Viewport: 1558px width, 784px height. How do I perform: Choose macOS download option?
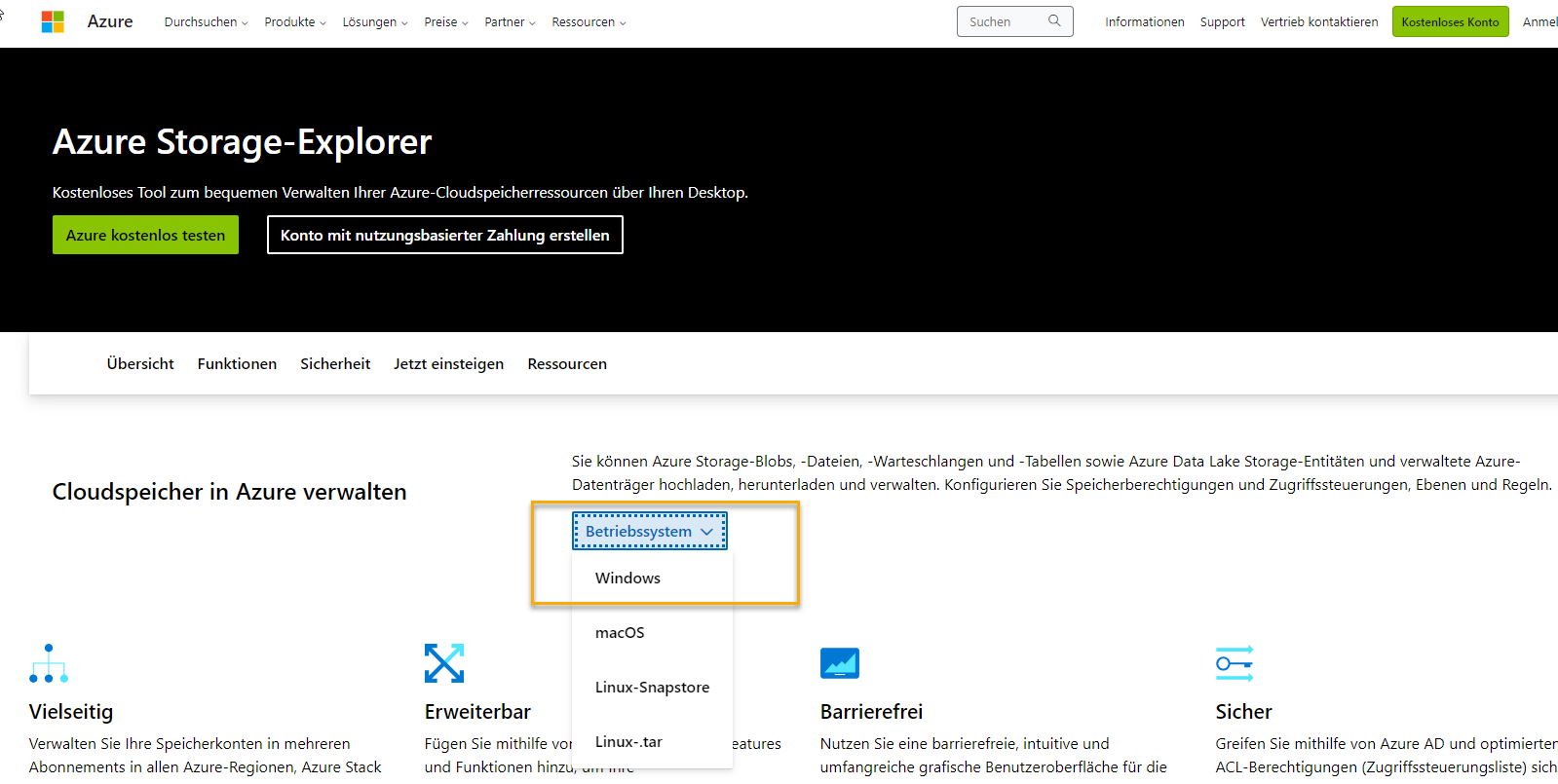(x=620, y=633)
